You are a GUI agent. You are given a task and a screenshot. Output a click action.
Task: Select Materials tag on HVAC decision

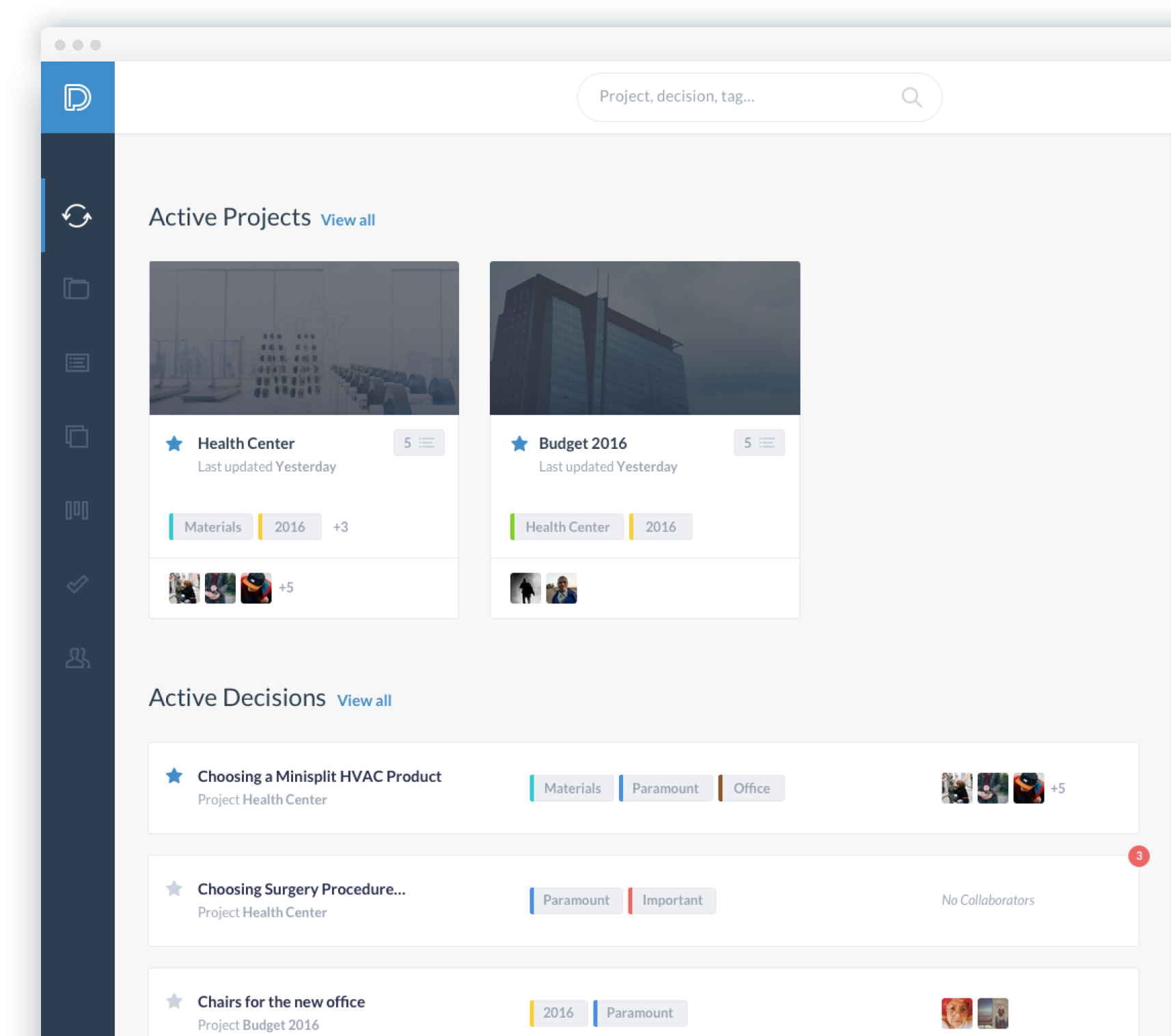572,789
